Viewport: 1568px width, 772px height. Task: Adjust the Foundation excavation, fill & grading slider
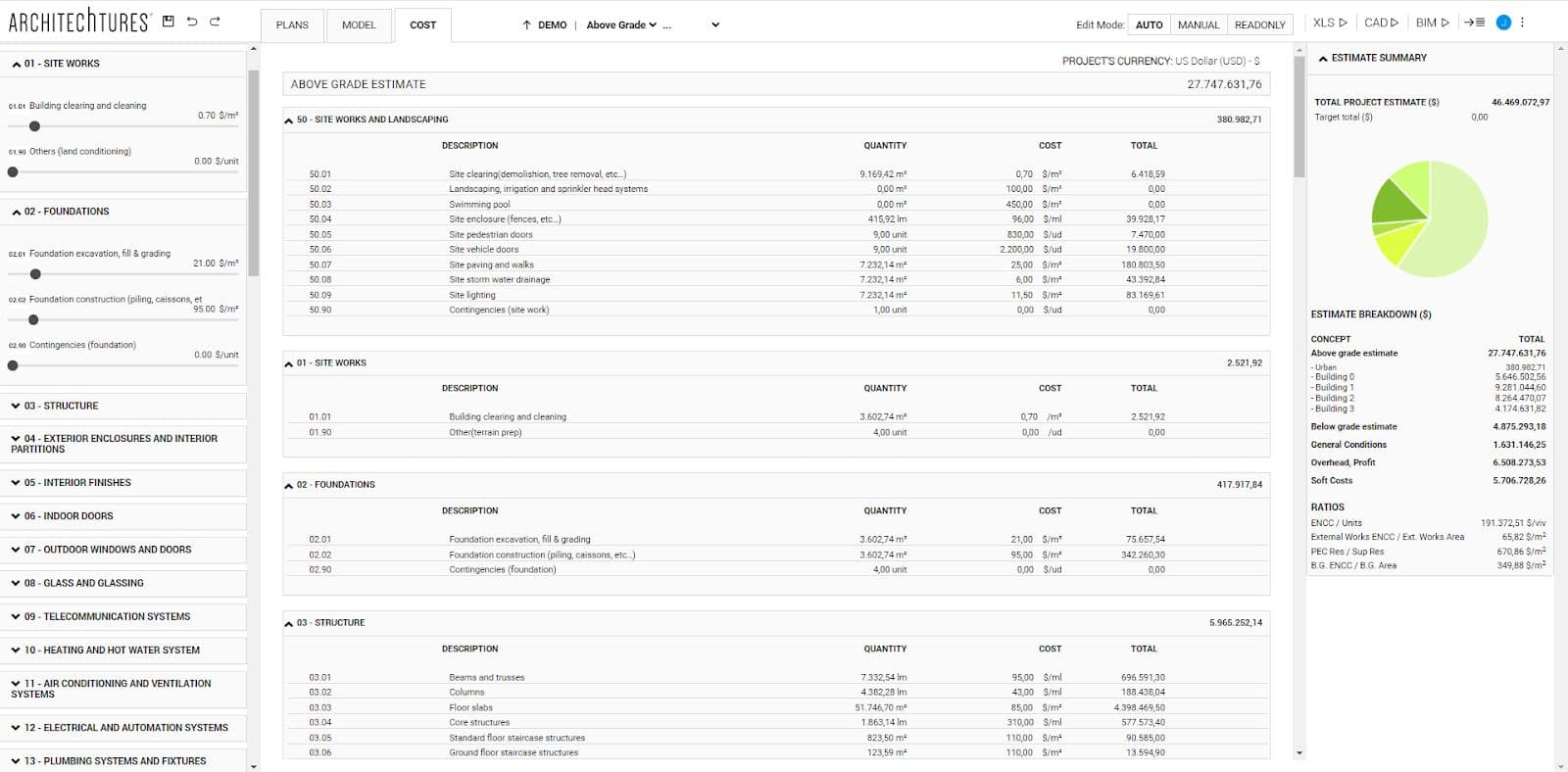click(35, 274)
